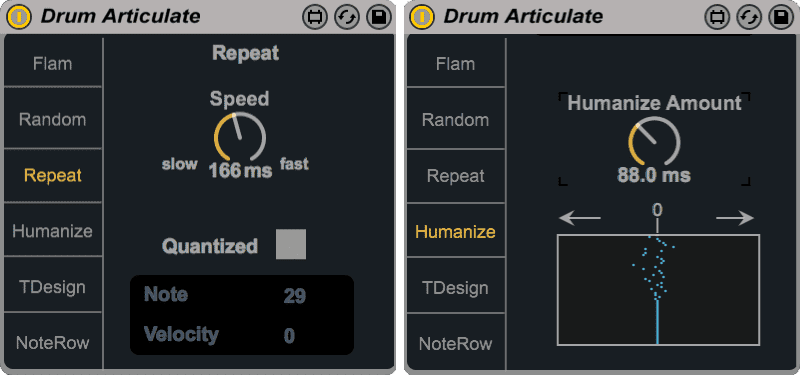Open NoteRow tab in right device
Screen dimensions: 800x375
456,343
